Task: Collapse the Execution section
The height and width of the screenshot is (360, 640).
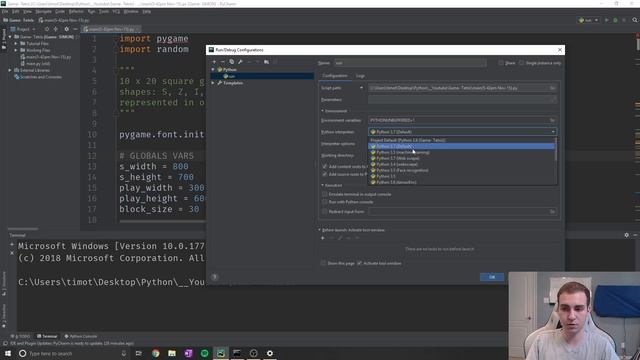Action: tap(322, 185)
